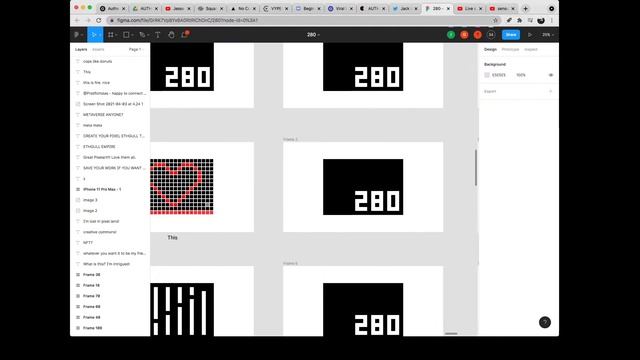The height and width of the screenshot is (360, 640).
Task: Click the green collaborator avatar
Action: coord(451,35)
